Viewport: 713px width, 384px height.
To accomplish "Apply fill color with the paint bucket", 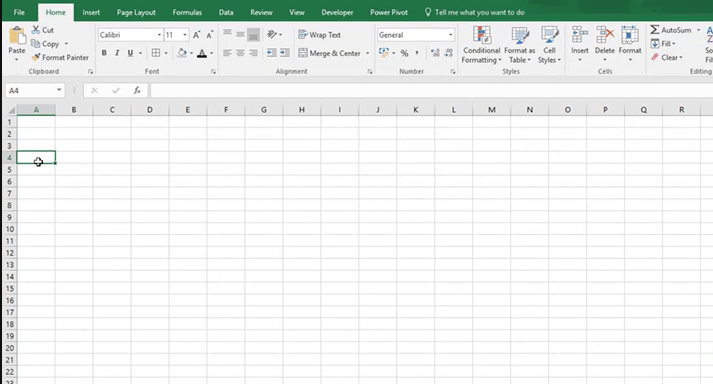I will pos(182,53).
